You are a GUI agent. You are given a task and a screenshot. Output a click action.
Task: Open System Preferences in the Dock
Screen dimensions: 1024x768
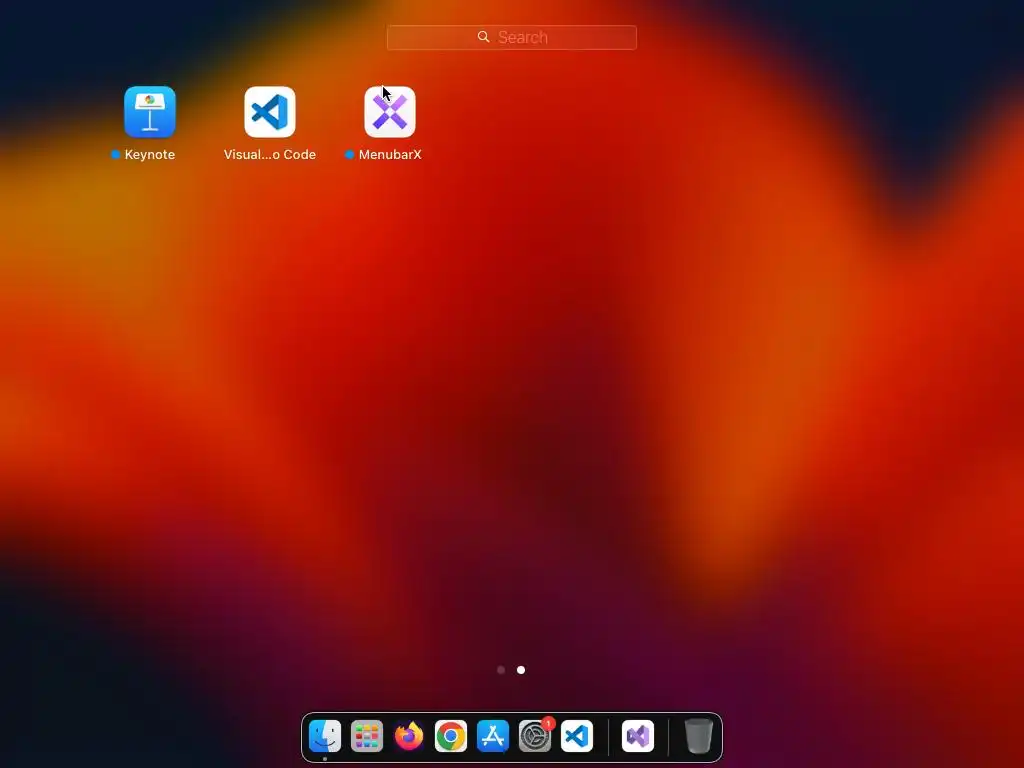click(x=535, y=736)
